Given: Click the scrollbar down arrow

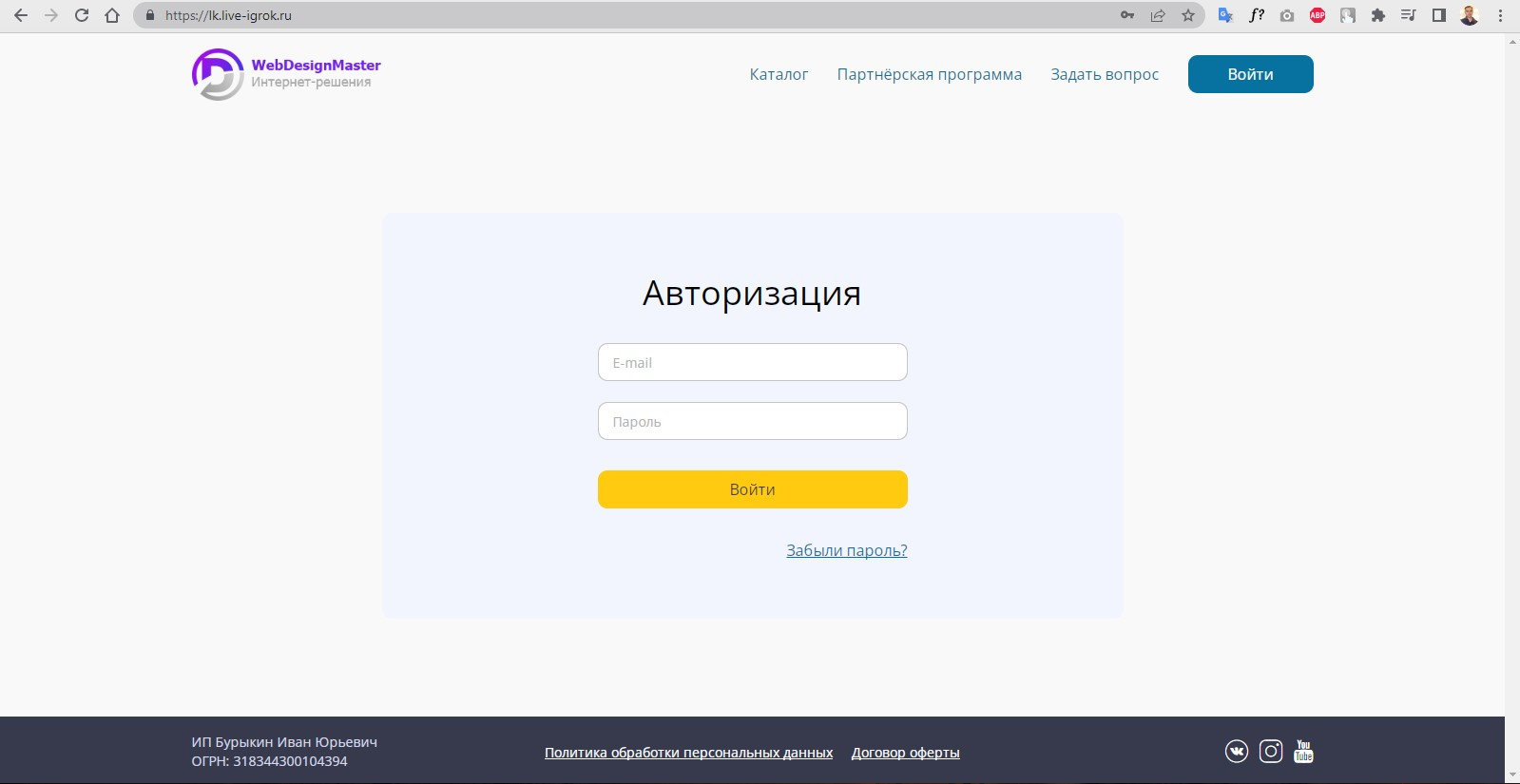Looking at the screenshot, I should click(1512, 774).
